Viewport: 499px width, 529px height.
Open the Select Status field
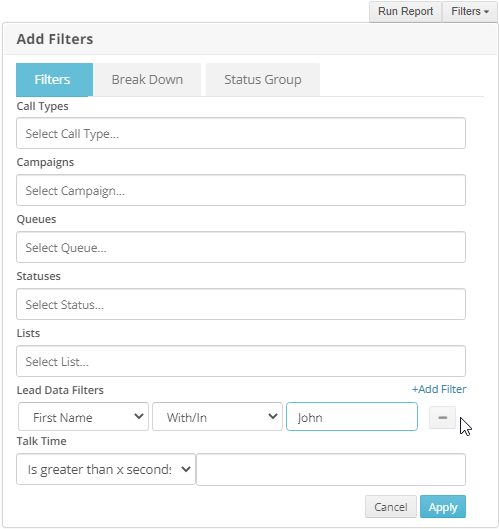(241, 304)
